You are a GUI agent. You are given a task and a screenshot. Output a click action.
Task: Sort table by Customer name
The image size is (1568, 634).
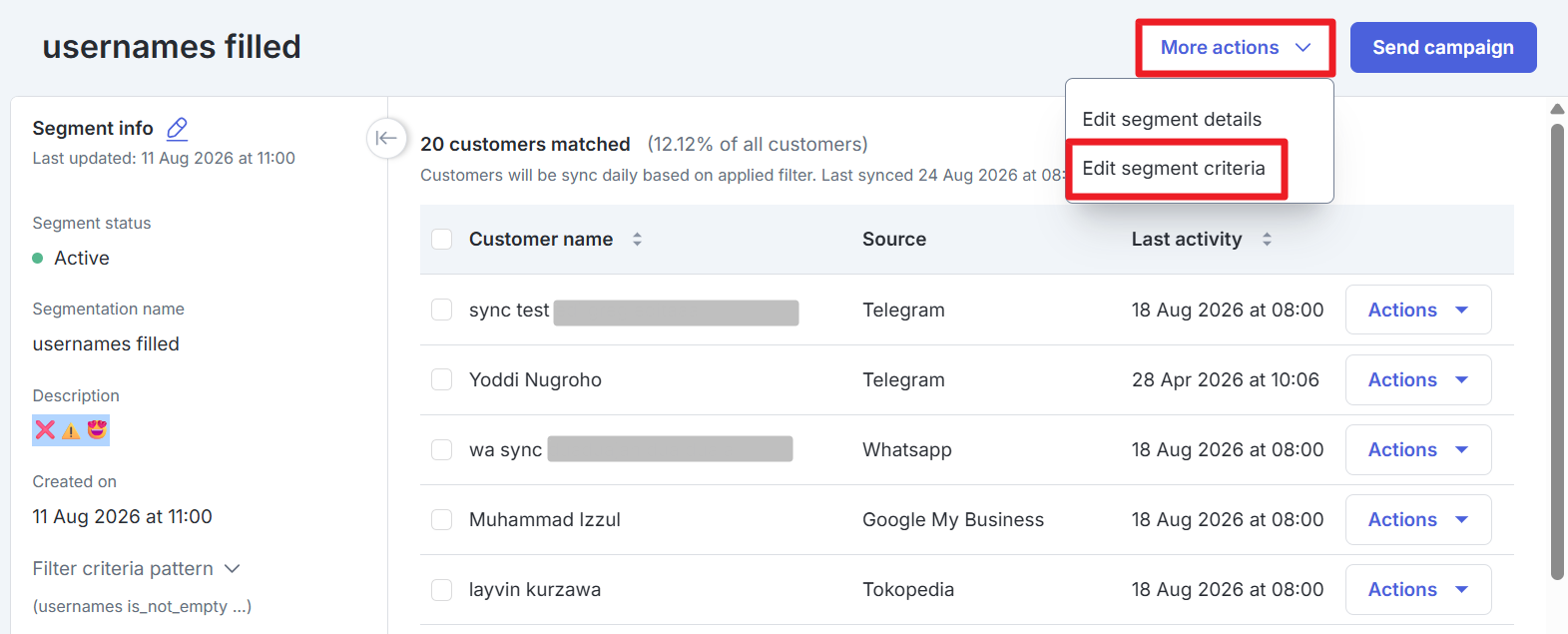pyautogui.click(x=637, y=240)
